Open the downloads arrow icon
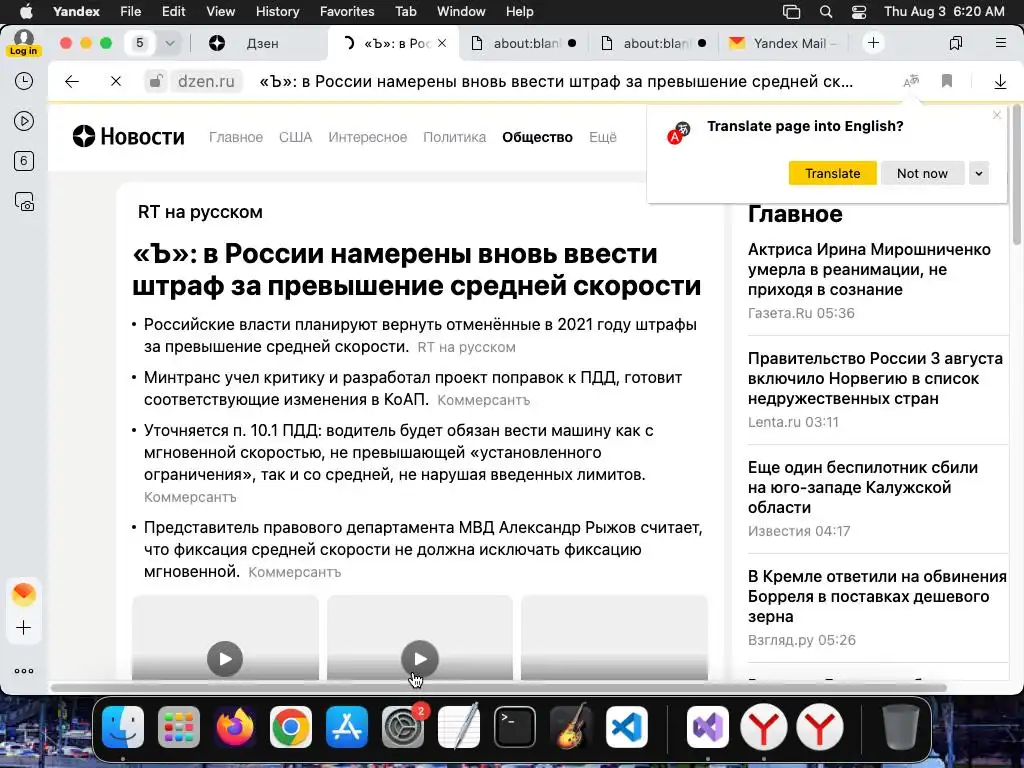This screenshot has width=1024, height=768. (1000, 82)
